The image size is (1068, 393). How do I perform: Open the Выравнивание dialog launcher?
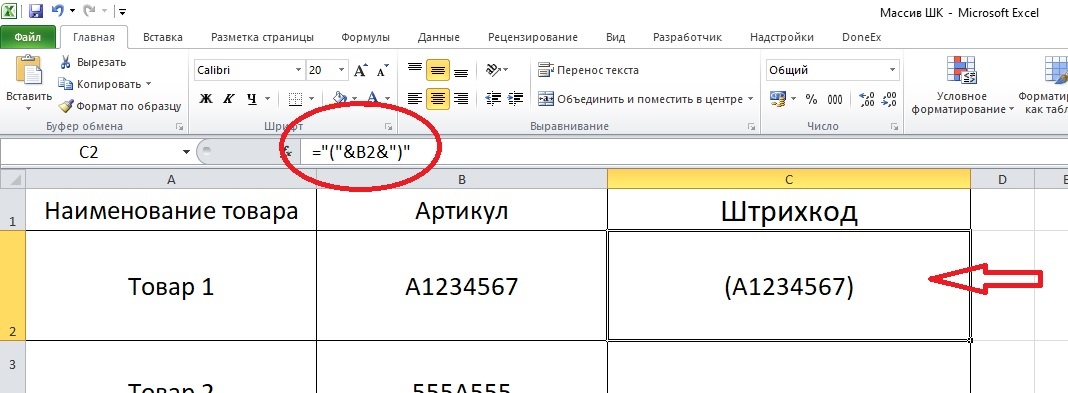click(x=752, y=127)
